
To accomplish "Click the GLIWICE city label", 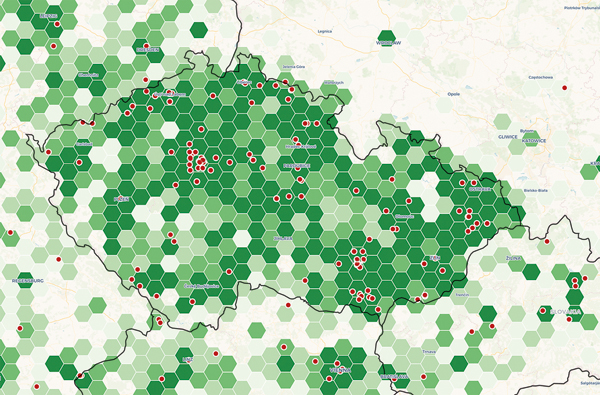I will [x=507, y=137].
